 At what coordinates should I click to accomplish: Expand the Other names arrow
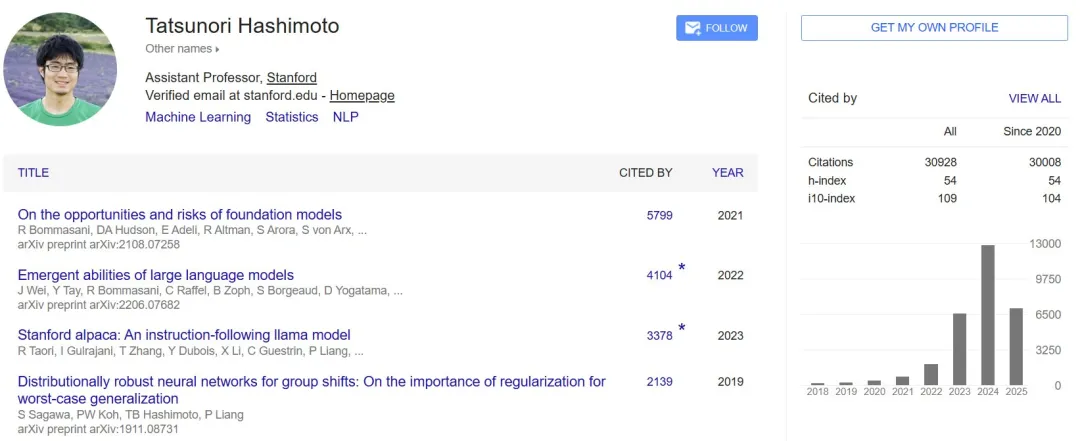pos(218,49)
